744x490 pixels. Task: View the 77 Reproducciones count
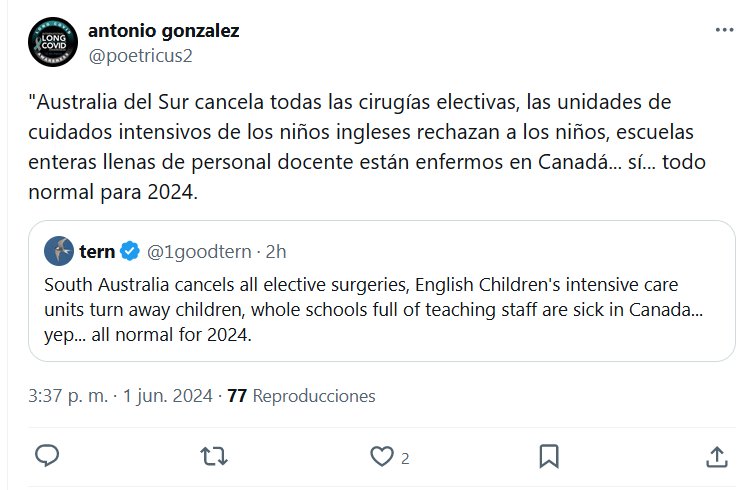301,396
